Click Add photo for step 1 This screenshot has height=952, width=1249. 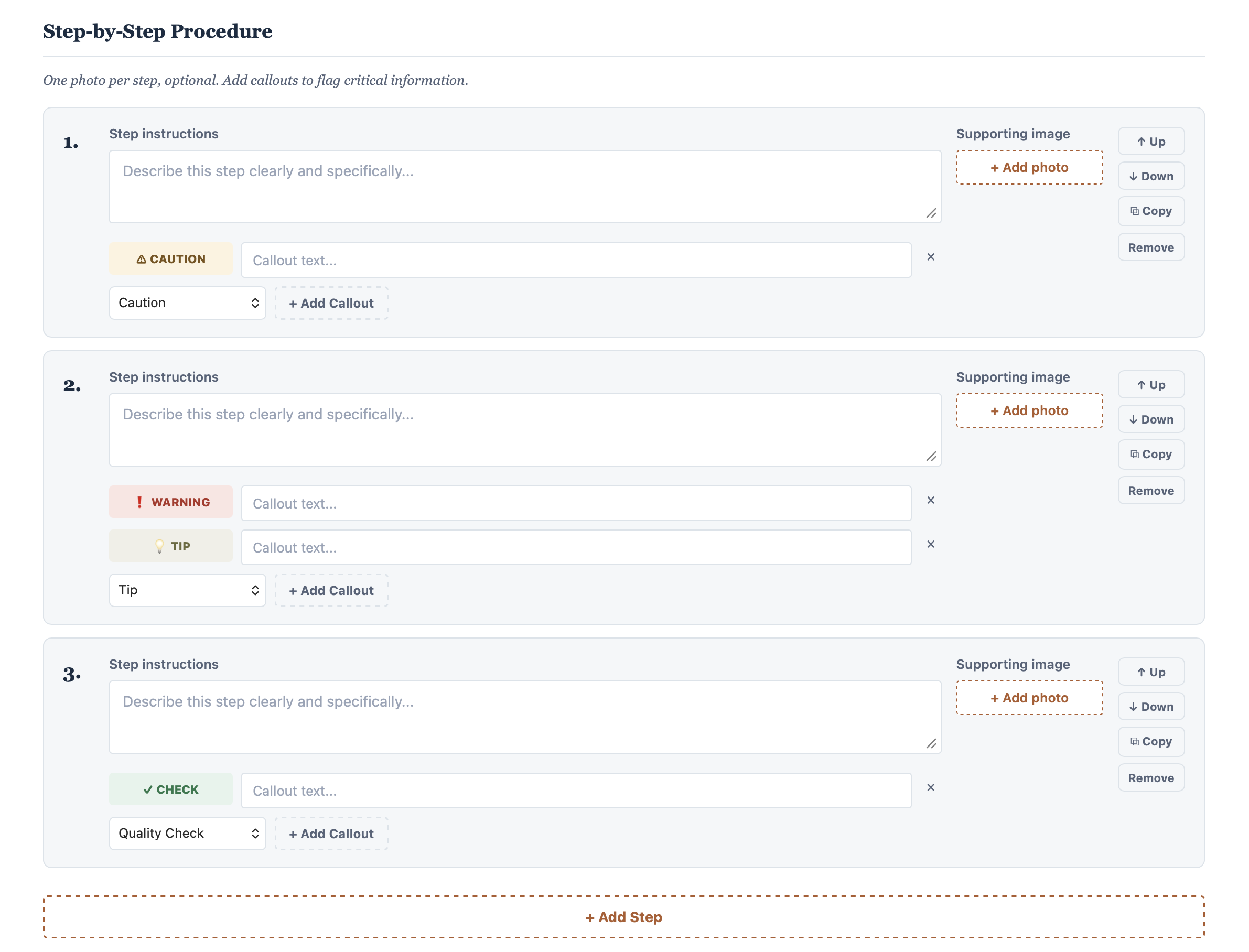[1029, 167]
